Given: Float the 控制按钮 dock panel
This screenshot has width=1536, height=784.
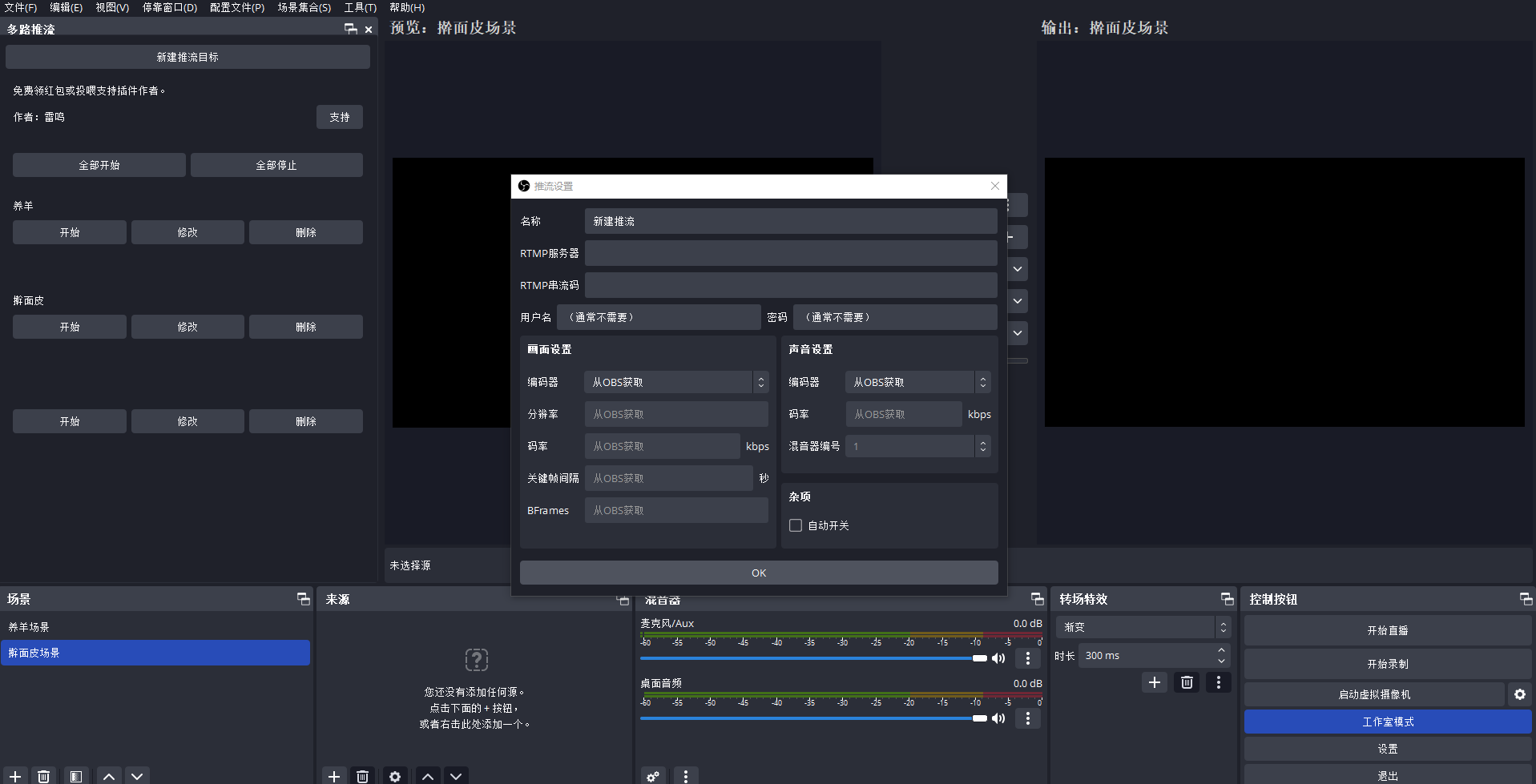Looking at the screenshot, I should (1526, 599).
